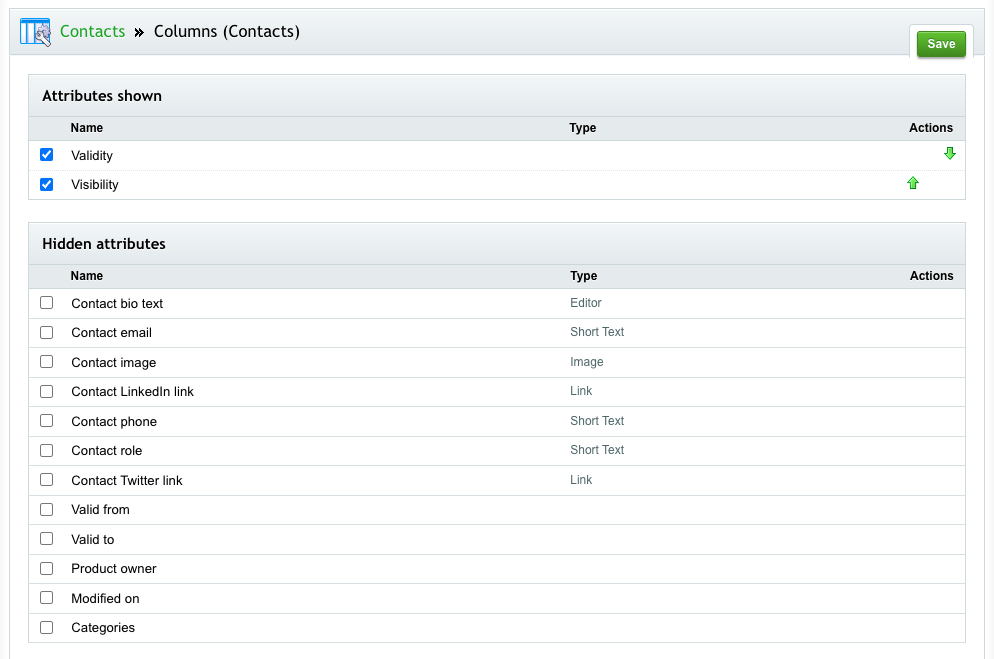This screenshot has width=994, height=659.
Task: Show the Valid from column
Action: click(46, 509)
